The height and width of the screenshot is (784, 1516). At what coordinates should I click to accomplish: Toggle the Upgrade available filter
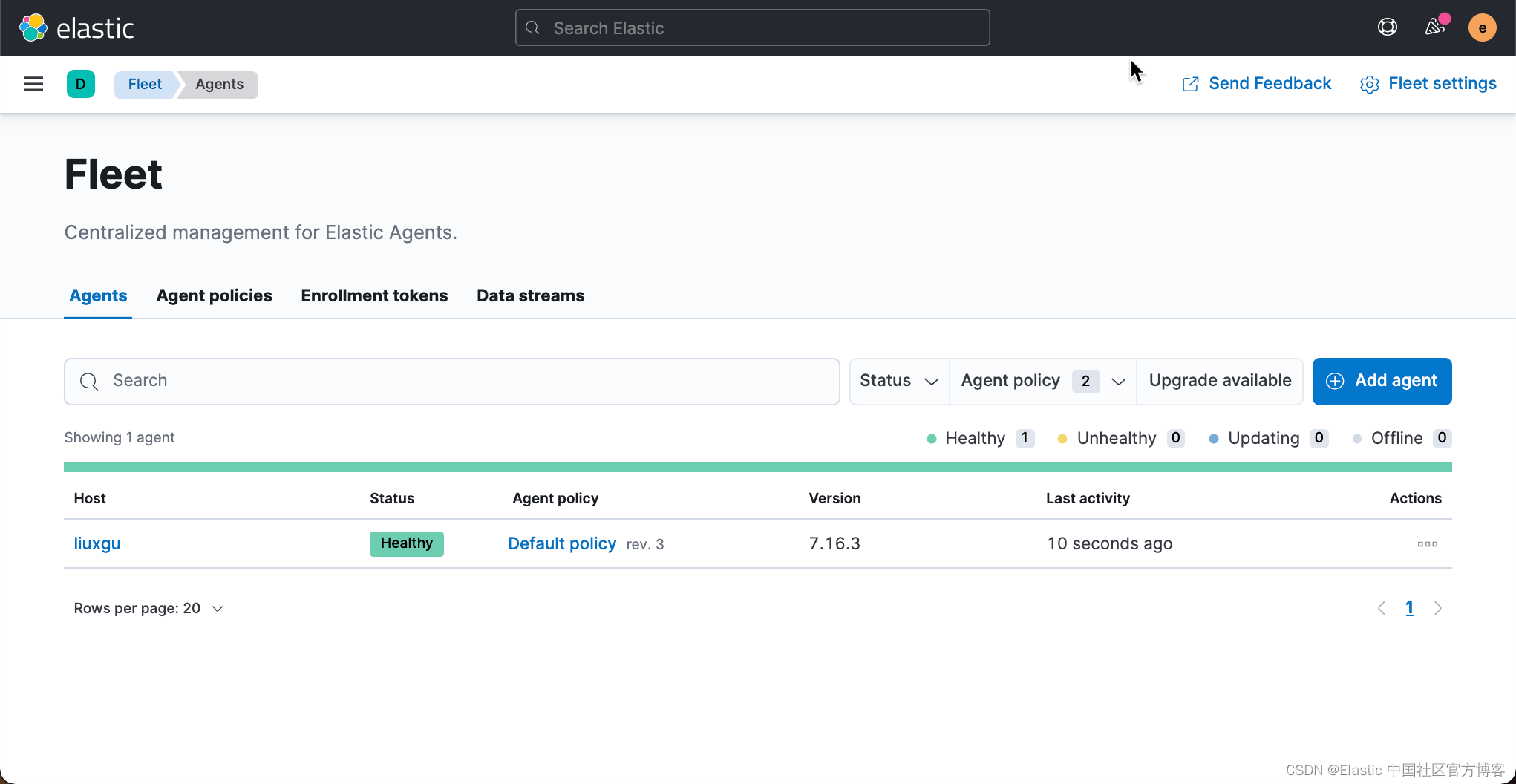[1220, 381]
